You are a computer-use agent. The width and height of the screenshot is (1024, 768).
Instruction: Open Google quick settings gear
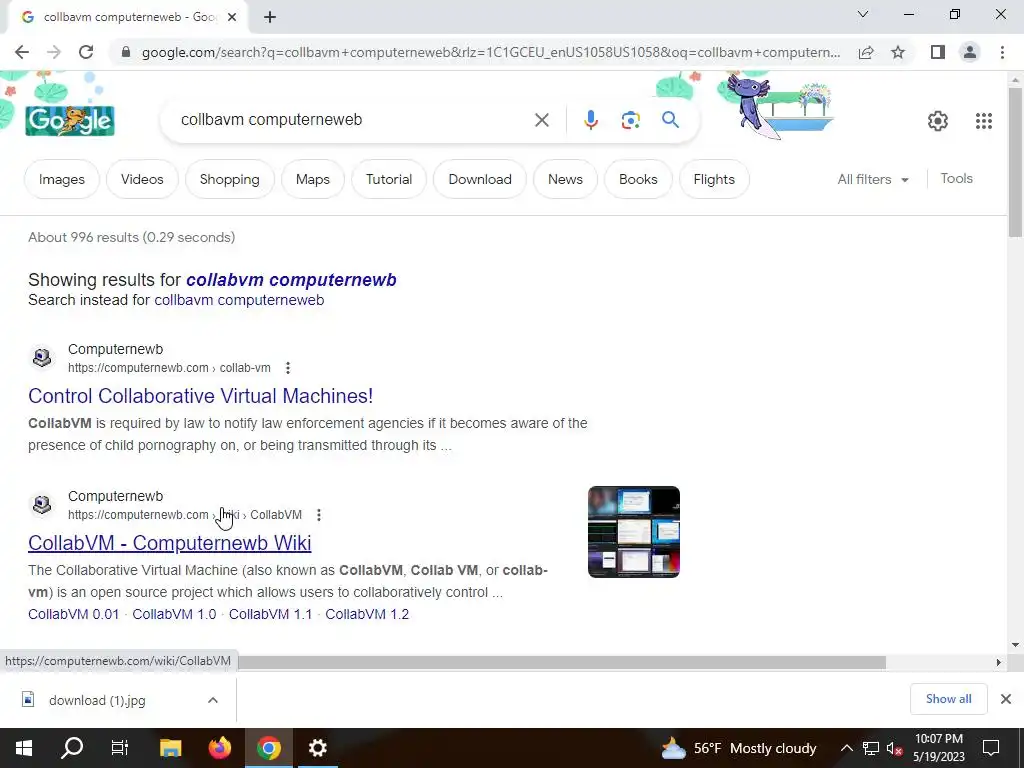pos(938,121)
